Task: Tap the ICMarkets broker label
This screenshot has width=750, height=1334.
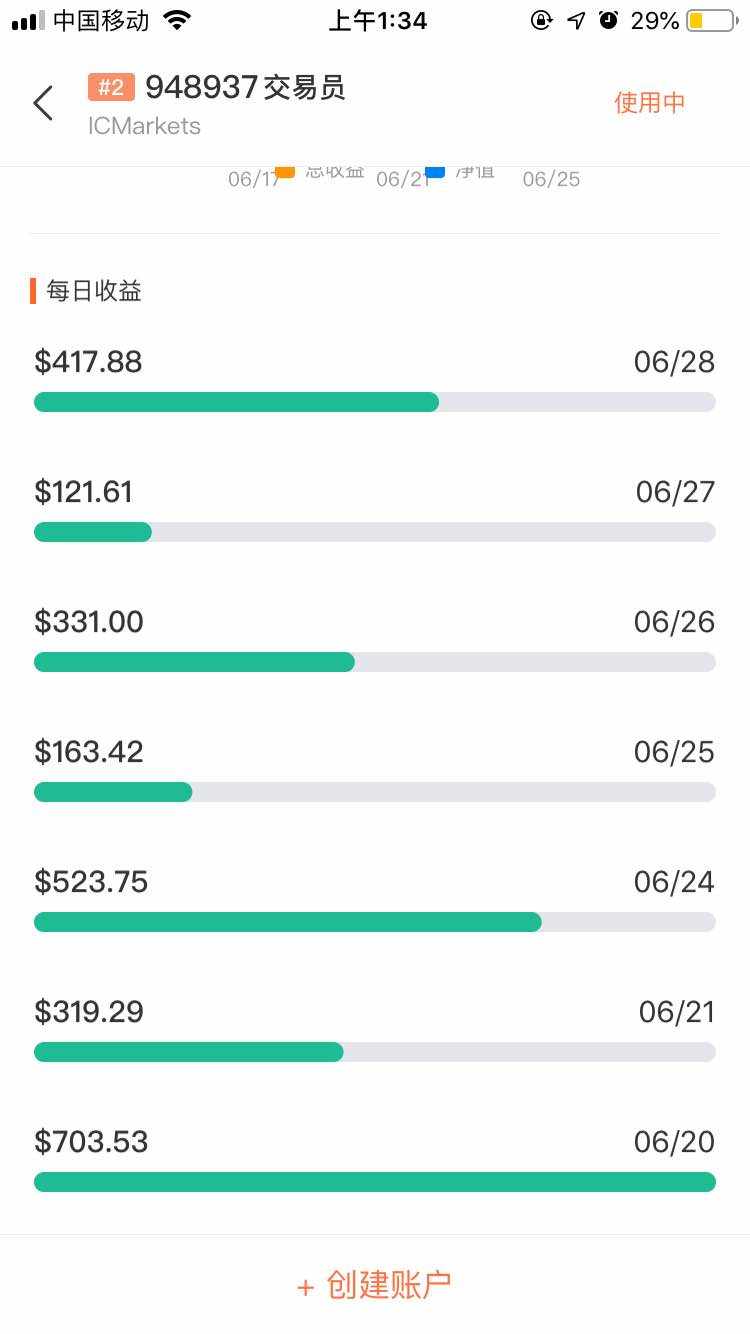Action: click(144, 126)
